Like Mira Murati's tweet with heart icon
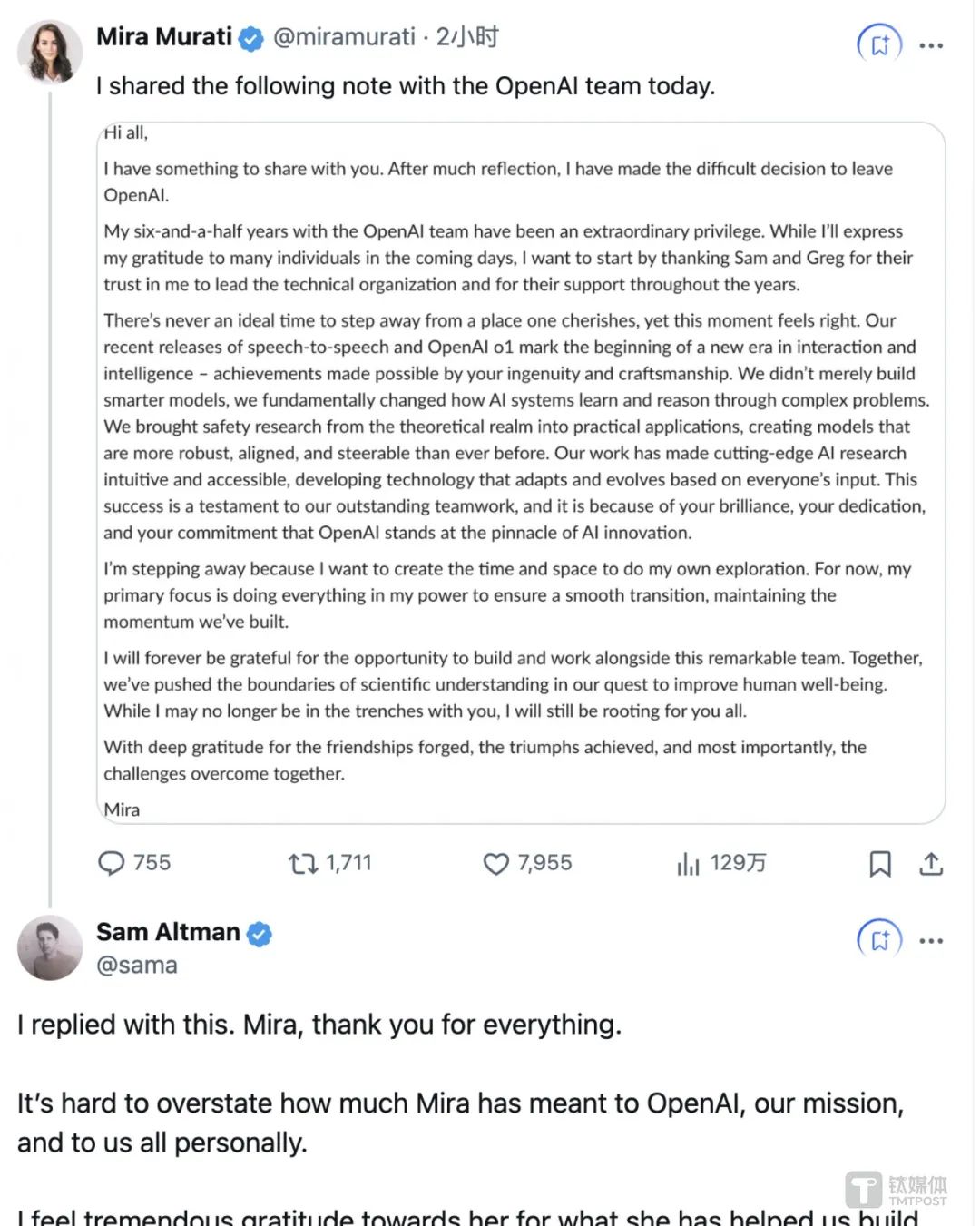Screen dimensions: 980x1226 (495, 863)
